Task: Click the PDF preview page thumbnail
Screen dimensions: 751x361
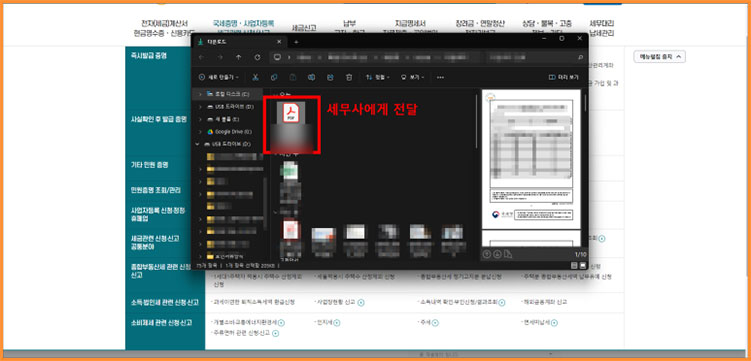Action: [531, 160]
